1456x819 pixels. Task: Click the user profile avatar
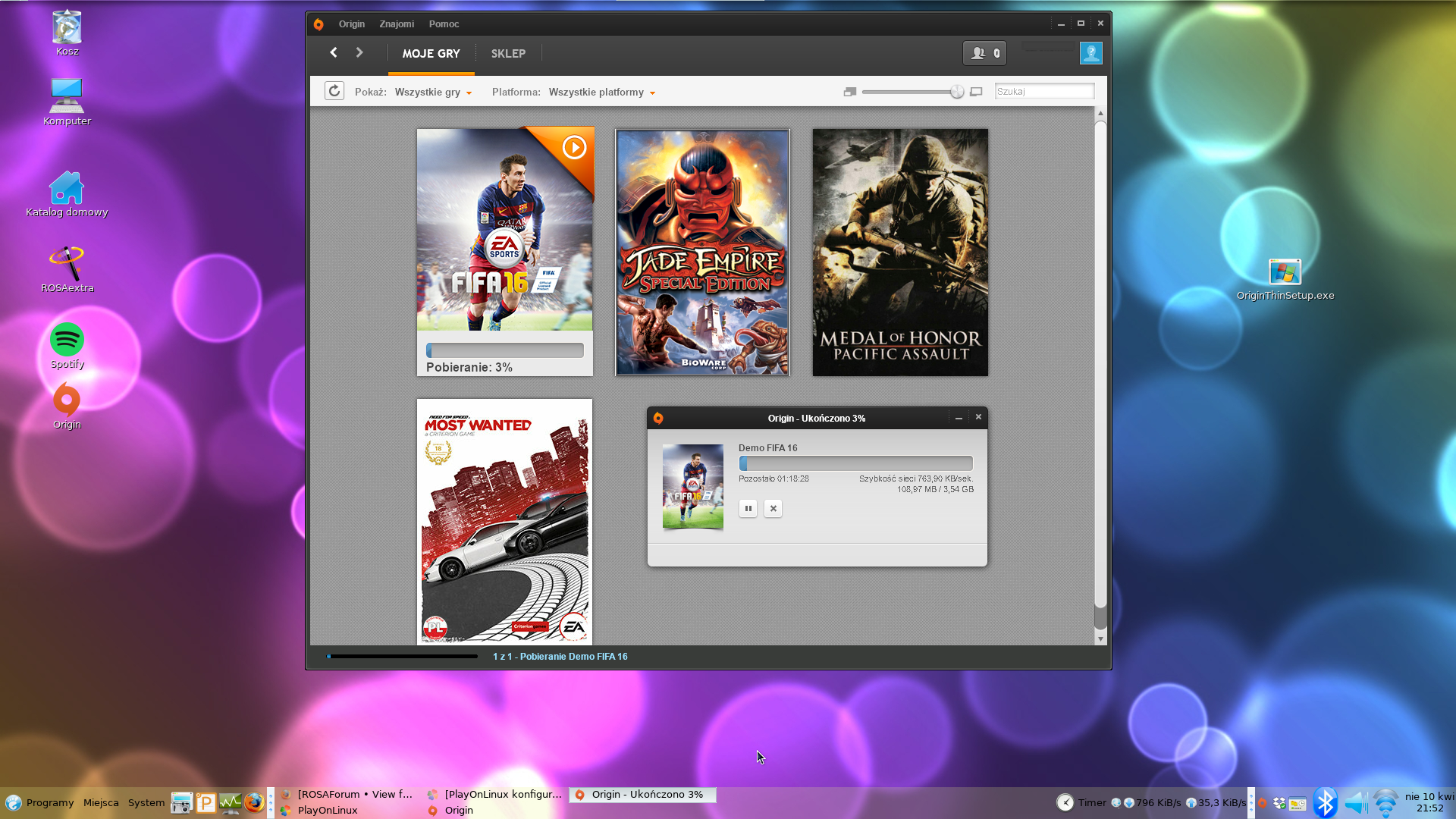point(1090,53)
